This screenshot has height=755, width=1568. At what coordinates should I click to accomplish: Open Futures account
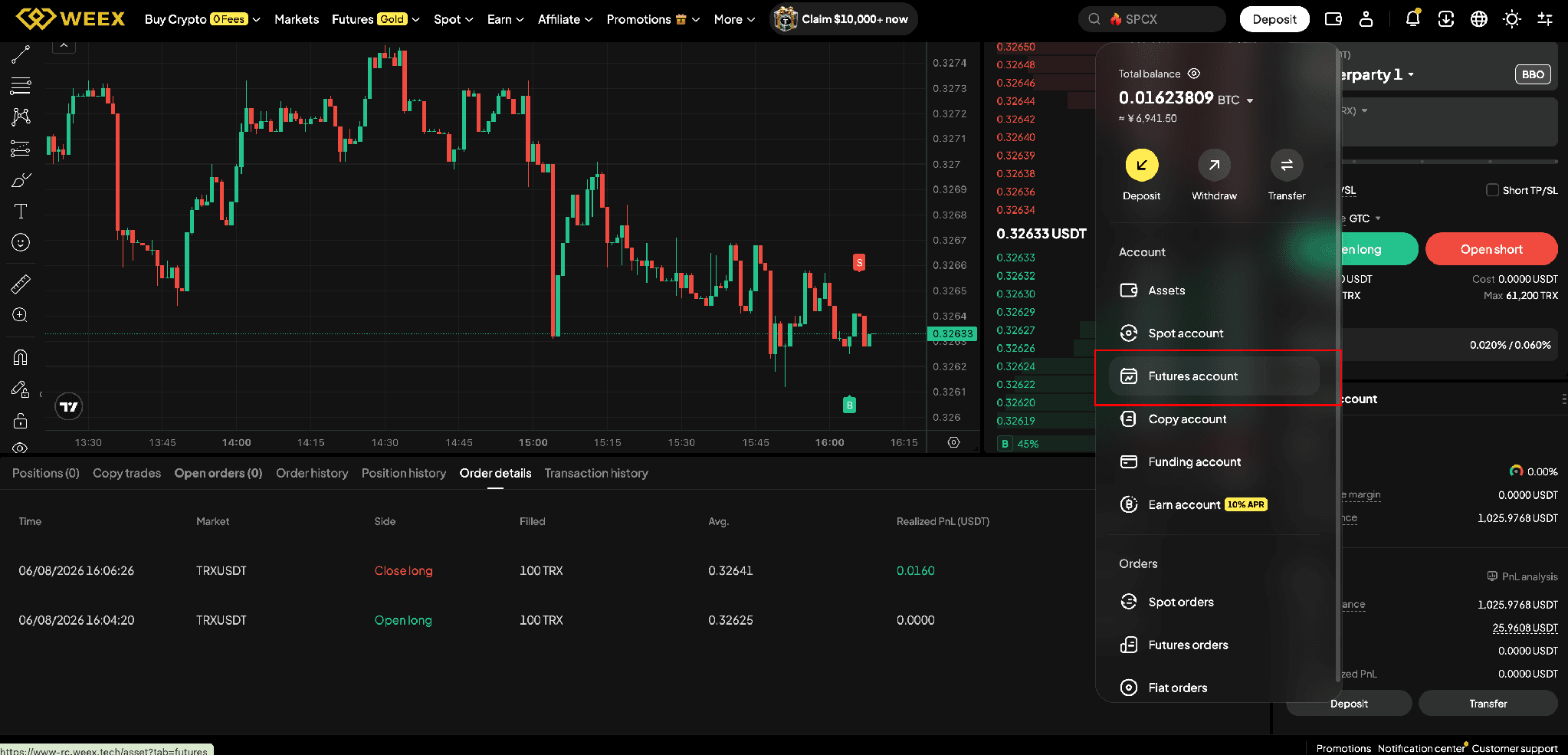[x=1215, y=376]
